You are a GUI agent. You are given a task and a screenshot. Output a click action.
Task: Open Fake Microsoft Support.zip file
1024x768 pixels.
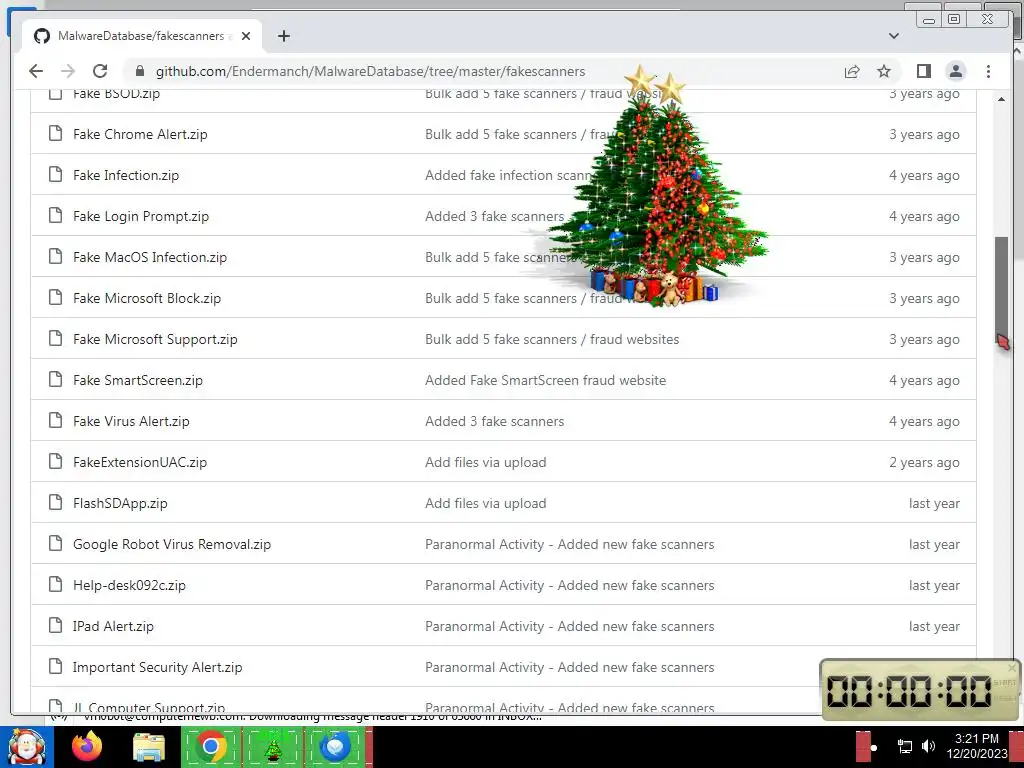pos(155,340)
